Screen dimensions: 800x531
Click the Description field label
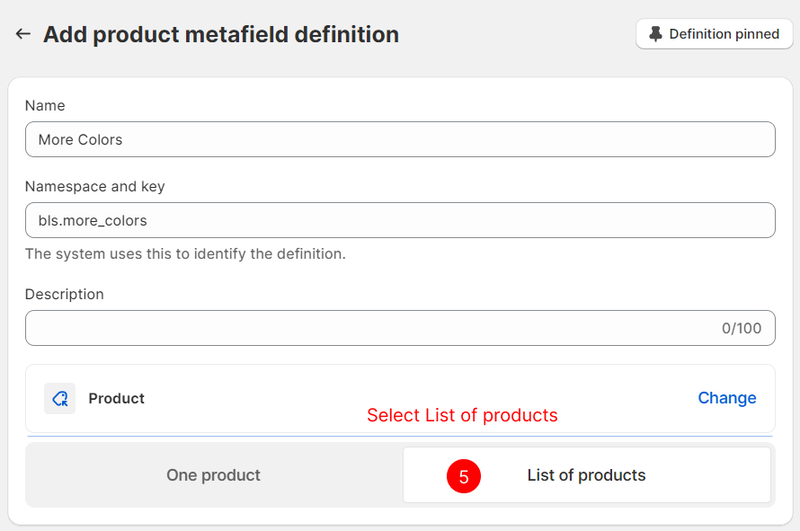[64, 294]
